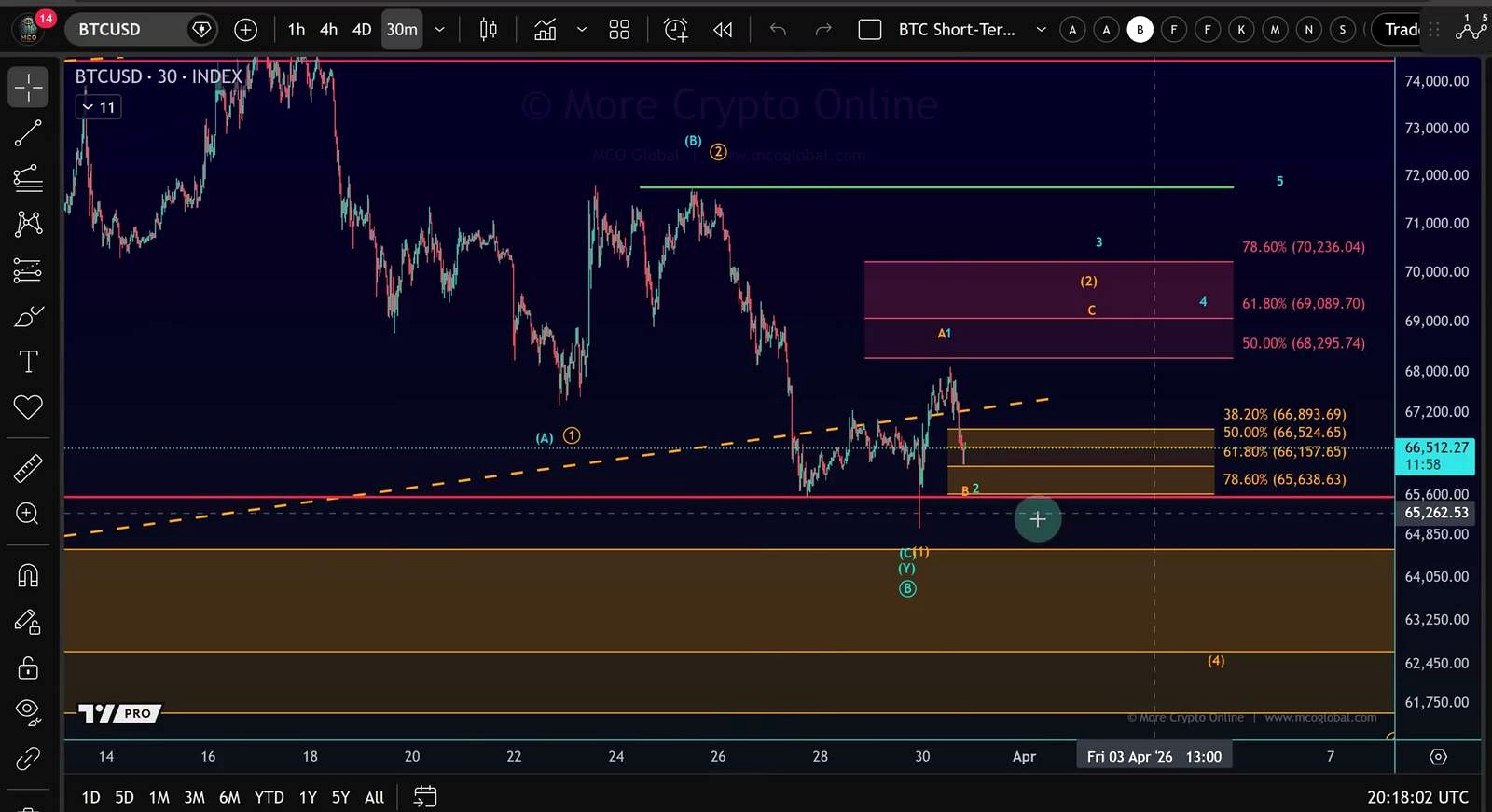Switch to the 4D interval
The width and height of the screenshot is (1492, 812).
[x=362, y=30]
